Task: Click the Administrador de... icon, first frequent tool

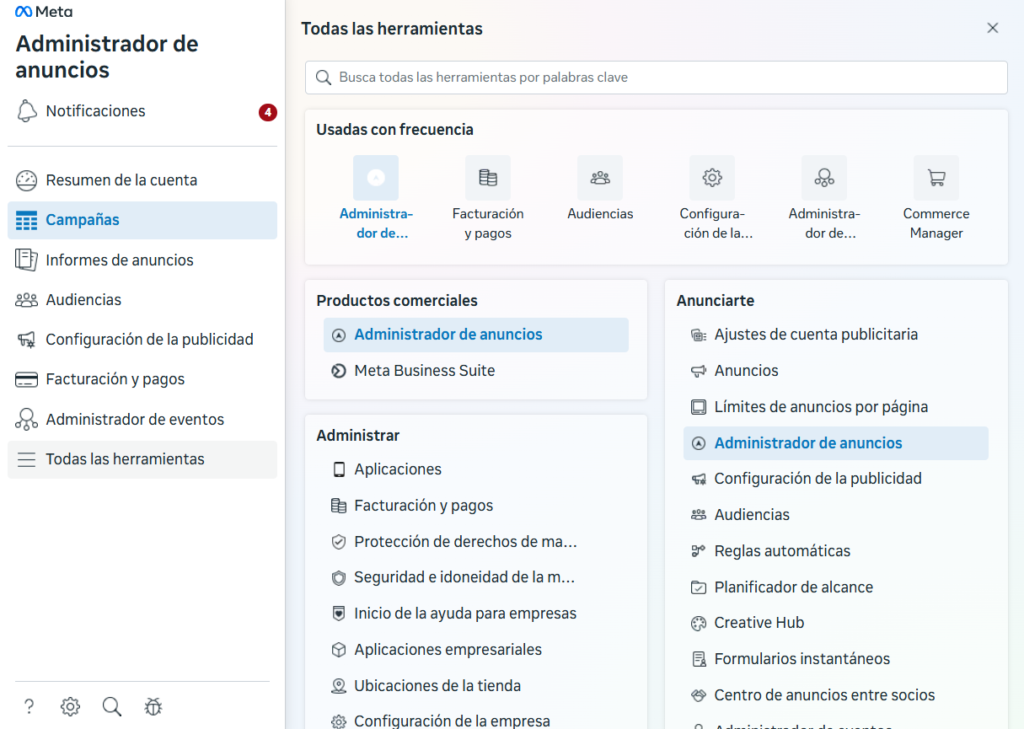Action: coord(376,178)
